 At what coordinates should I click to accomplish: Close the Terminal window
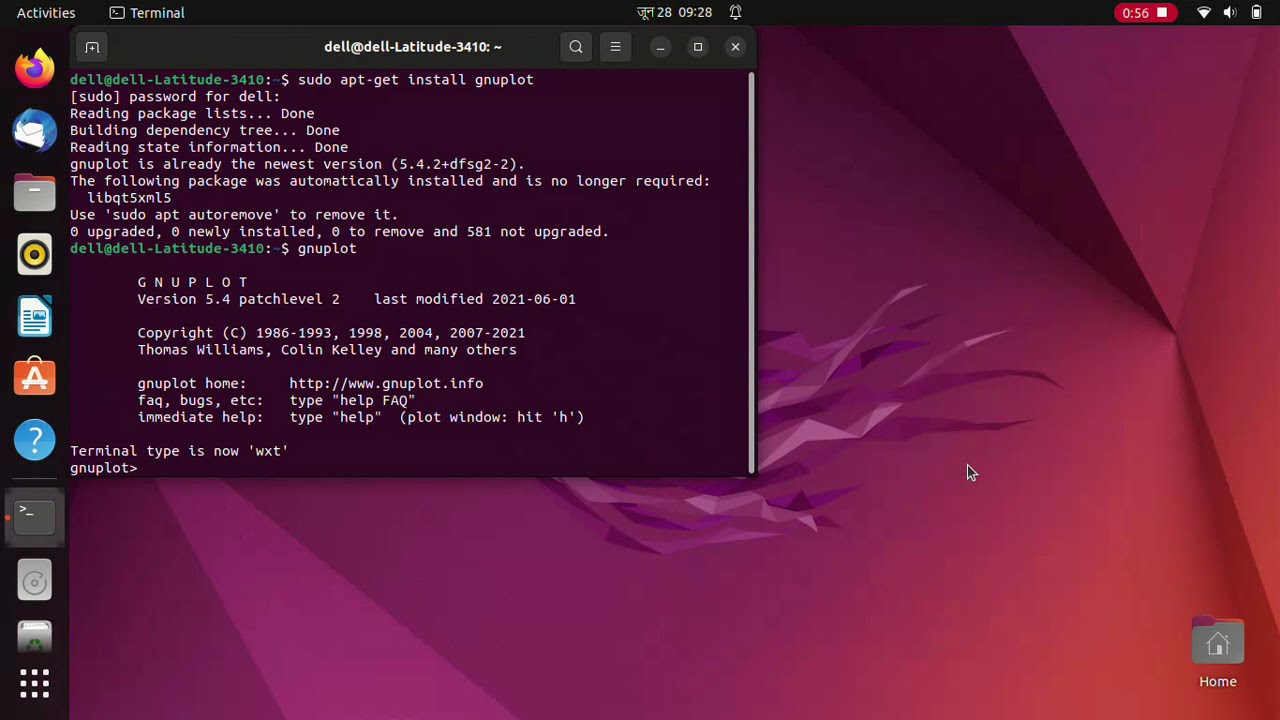[x=735, y=47]
